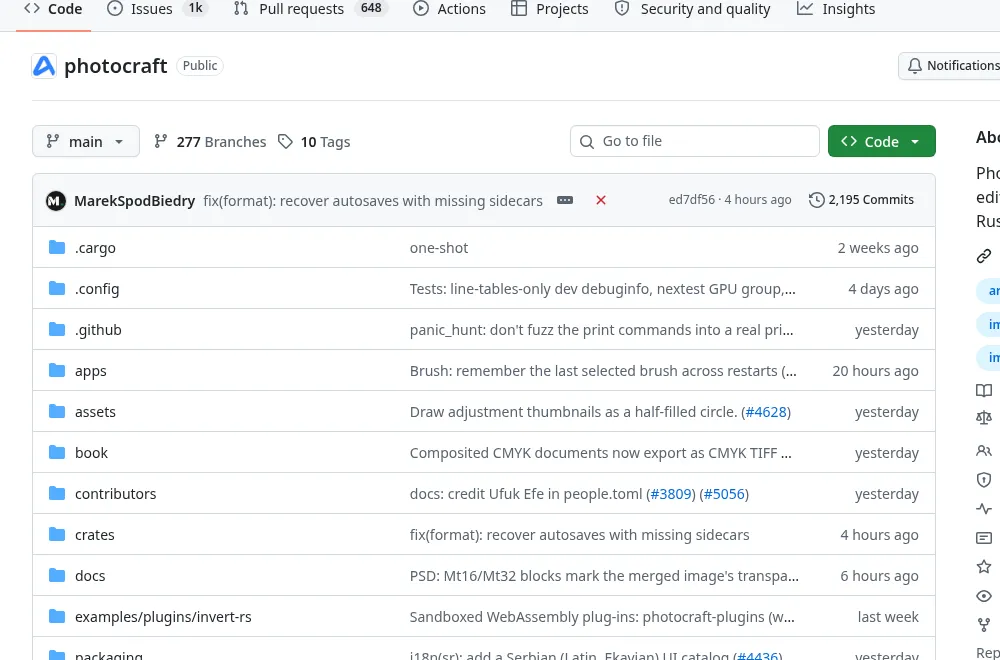View the 10 Tags link

(314, 142)
